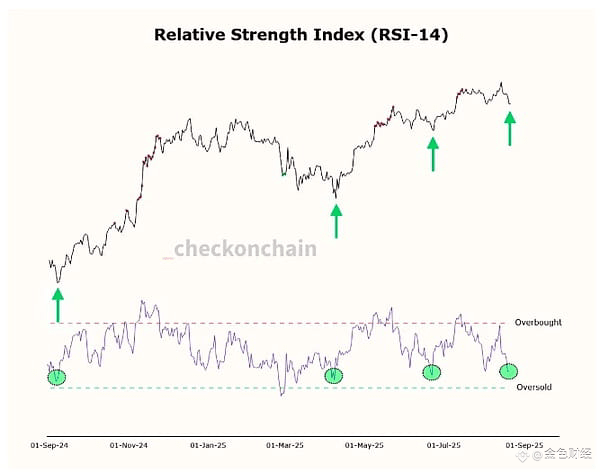Select the rightmost green RSI circle marker

coord(509,371)
